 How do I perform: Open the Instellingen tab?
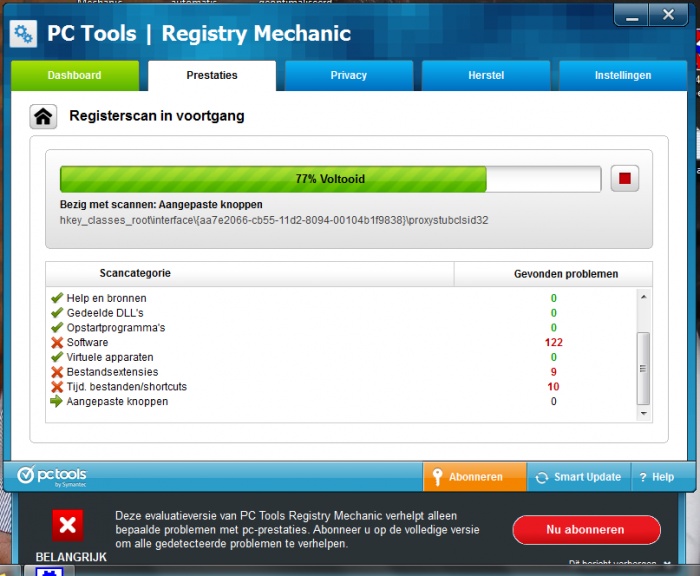click(x=623, y=75)
